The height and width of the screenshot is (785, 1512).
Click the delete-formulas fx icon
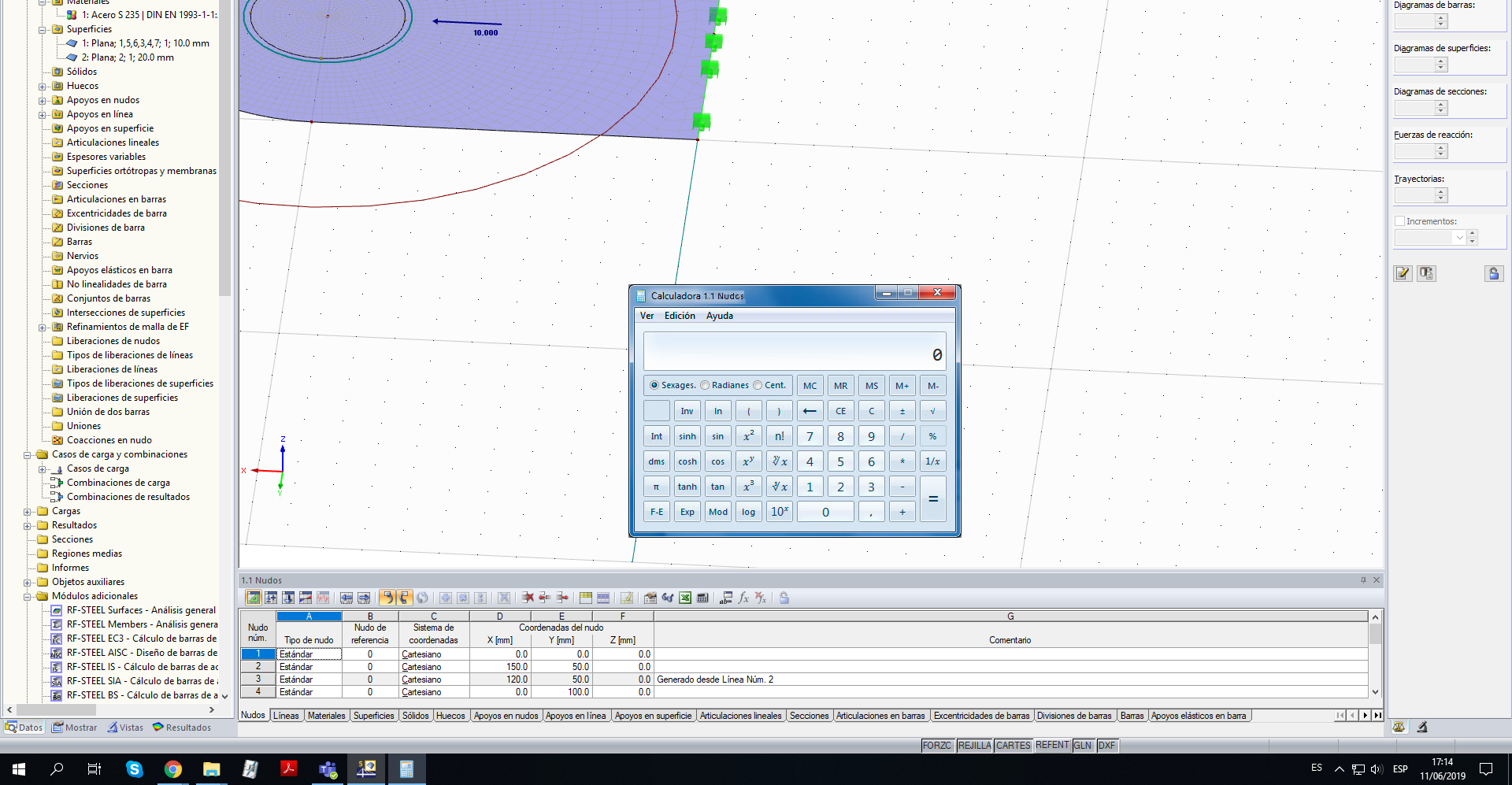point(762,598)
